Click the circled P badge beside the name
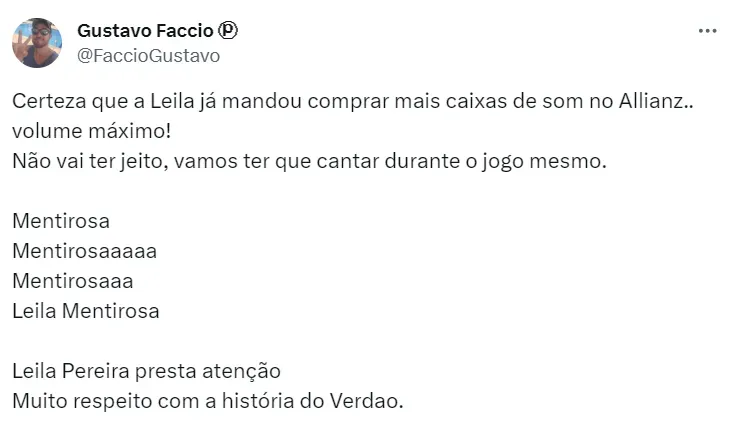Viewport: 733px width, 432px height. [228, 31]
